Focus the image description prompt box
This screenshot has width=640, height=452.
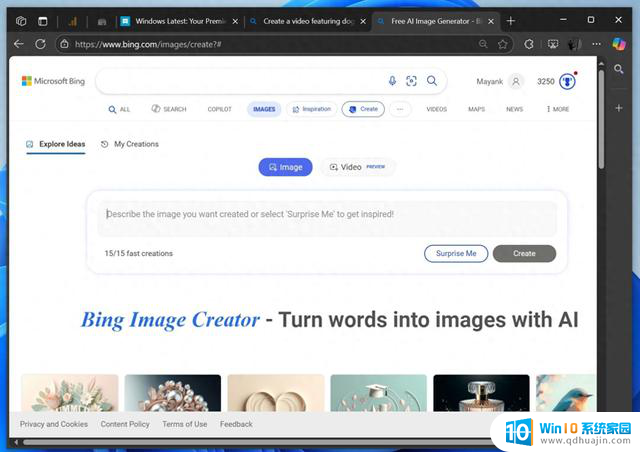pos(327,218)
